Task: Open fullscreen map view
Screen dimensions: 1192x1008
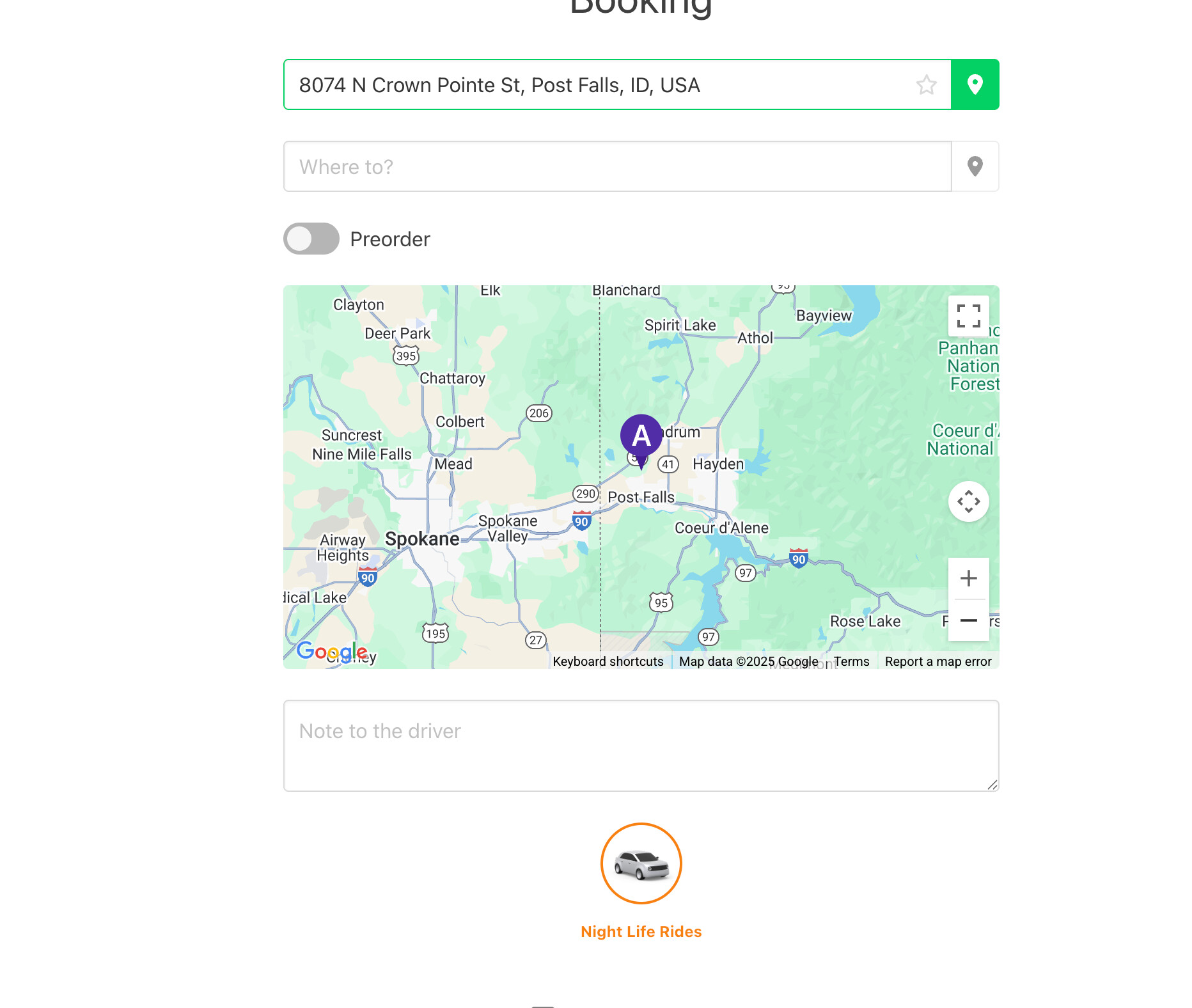Action: tap(968, 316)
